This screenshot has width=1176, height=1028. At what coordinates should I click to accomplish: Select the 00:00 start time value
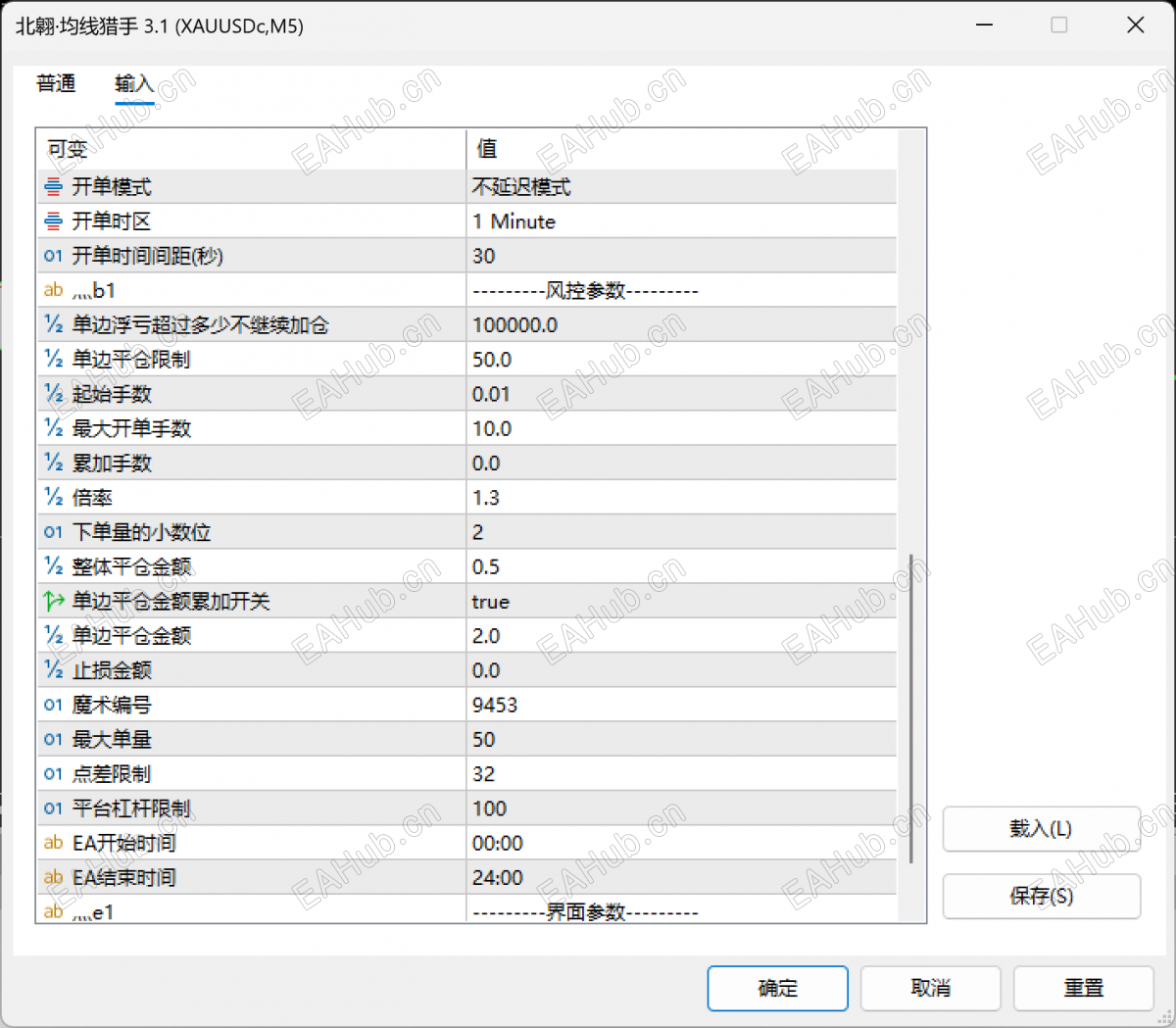point(681,843)
